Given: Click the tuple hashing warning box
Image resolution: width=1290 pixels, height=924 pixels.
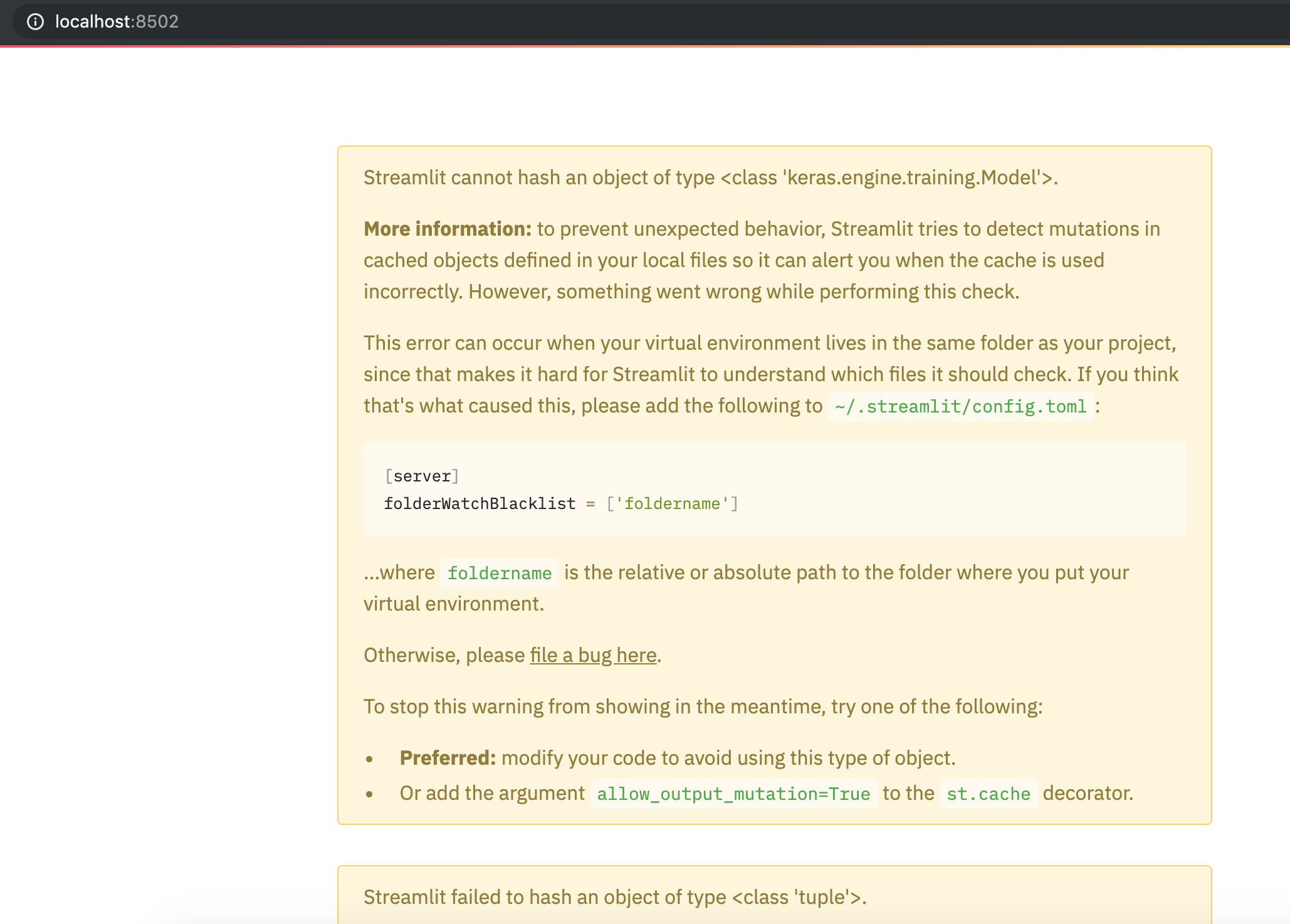Looking at the screenshot, I should pos(615,896).
